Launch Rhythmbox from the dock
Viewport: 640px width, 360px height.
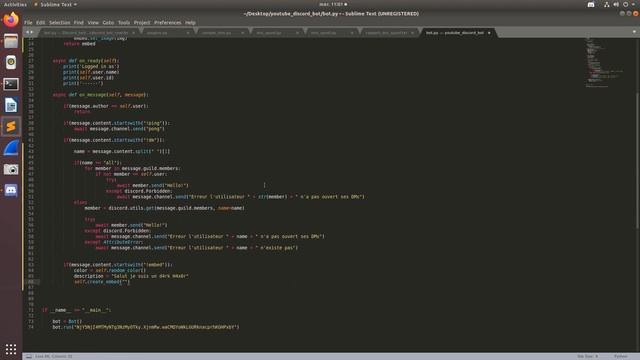11,62
